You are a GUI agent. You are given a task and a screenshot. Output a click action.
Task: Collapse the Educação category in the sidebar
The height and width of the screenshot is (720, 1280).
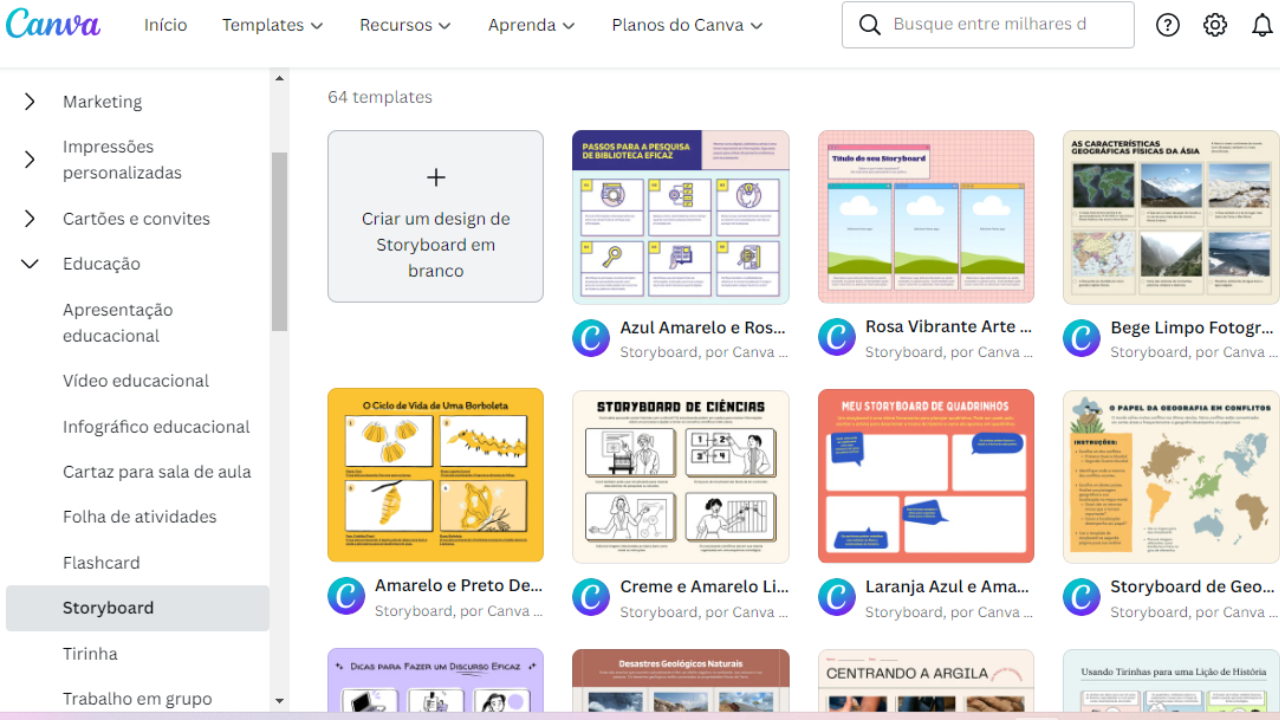coord(29,263)
